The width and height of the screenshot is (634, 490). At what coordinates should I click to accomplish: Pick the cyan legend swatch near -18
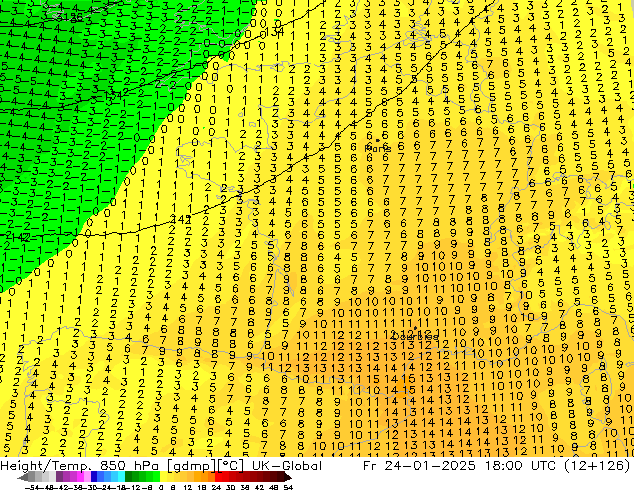point(122,477)
